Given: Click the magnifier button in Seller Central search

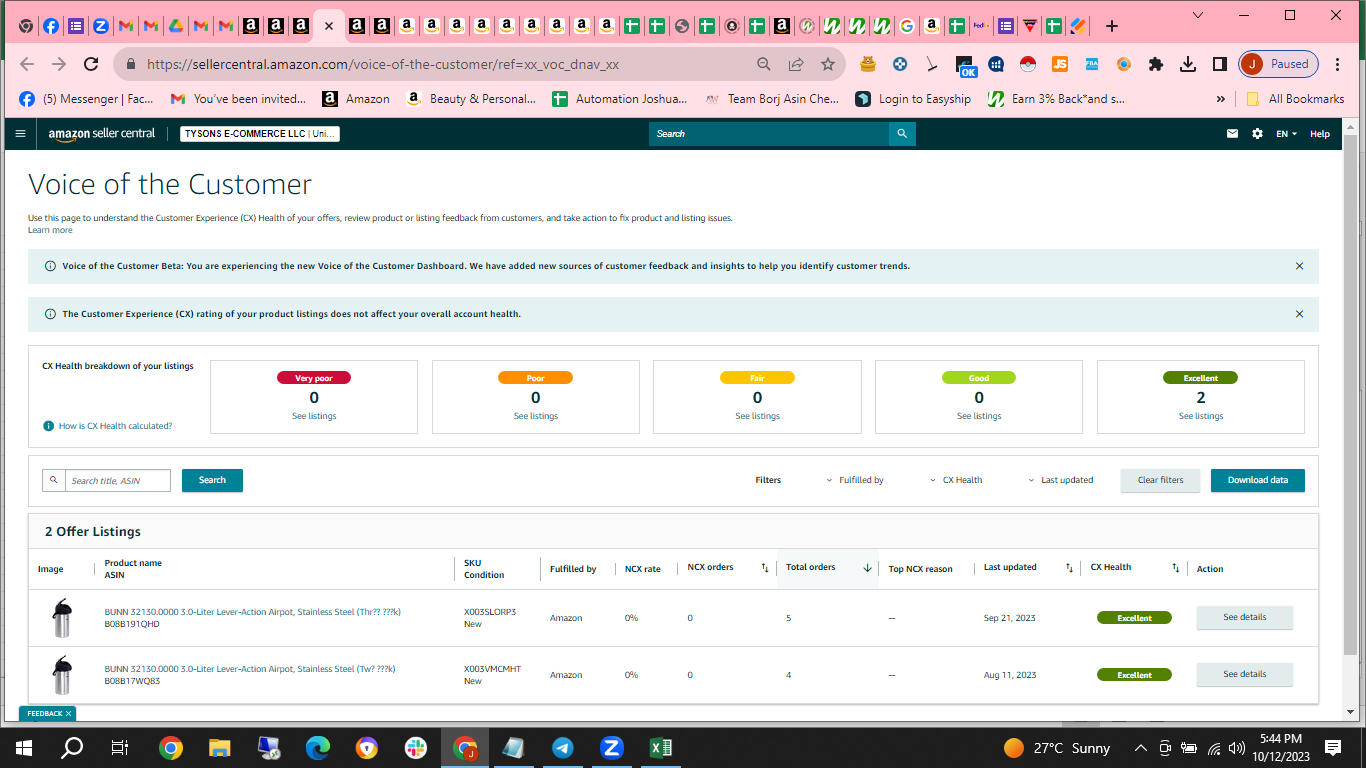Looking at the screenshot, I should click(x=902, y=133).
